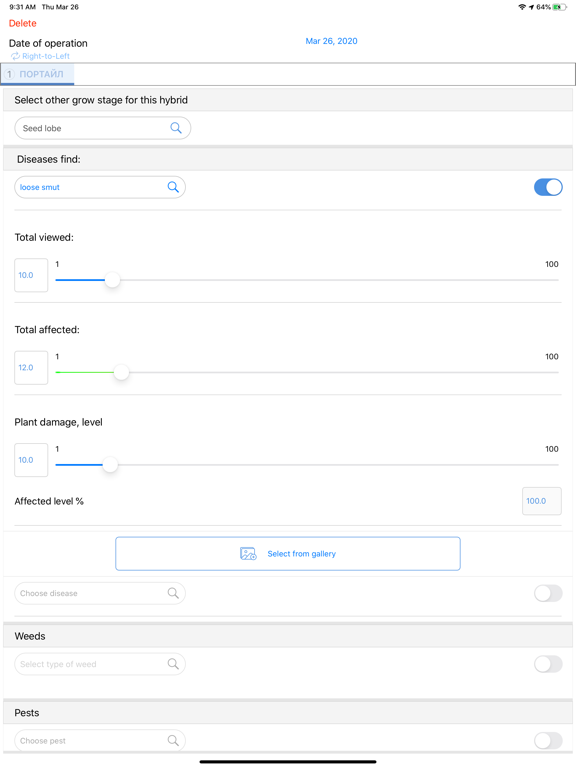Open the Select type of weed selector

pyautogui.click(x=100, y=664)
